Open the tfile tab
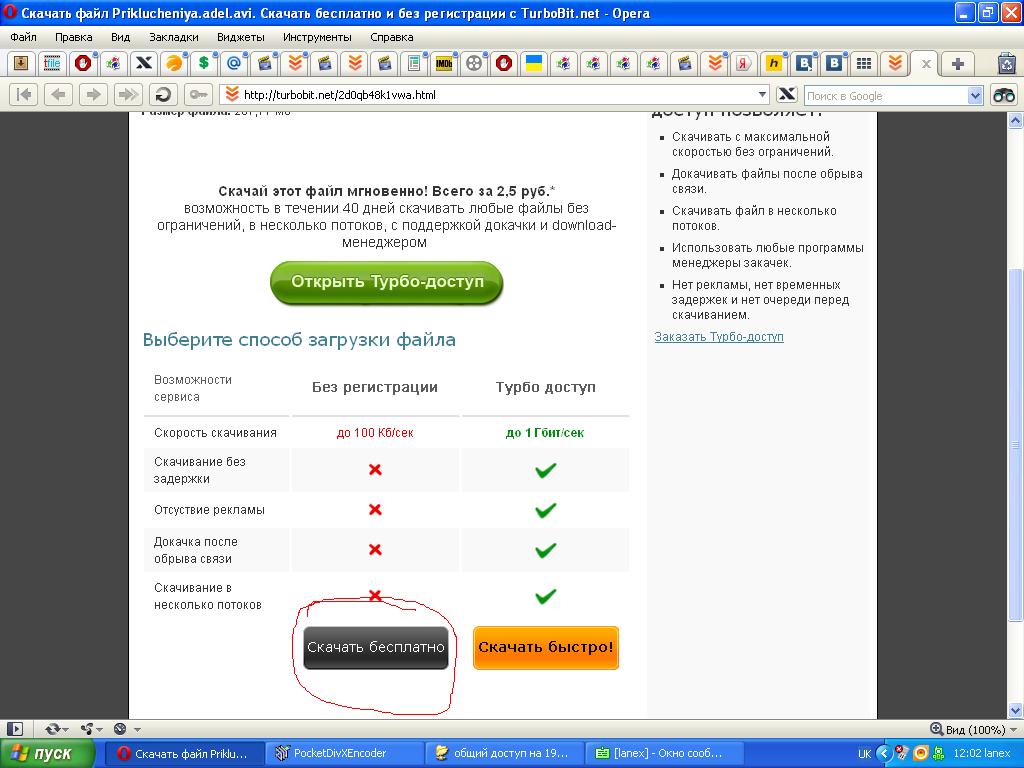The width and height of the screenshot is (1024, 768). click(x=52, y=63)
